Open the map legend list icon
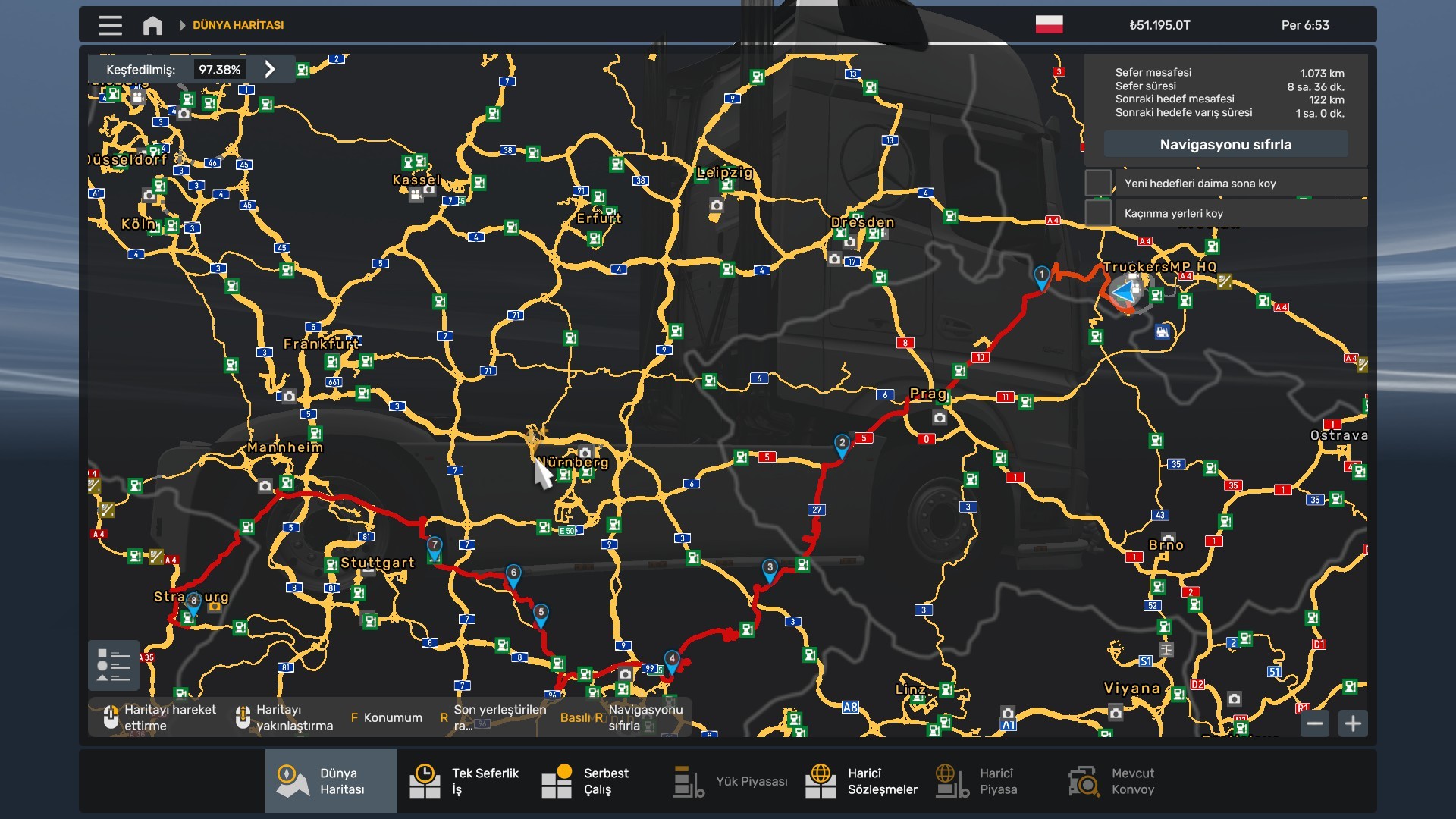Image resolution: width=1456 pixels, height=819 pixels. [114, 665]
